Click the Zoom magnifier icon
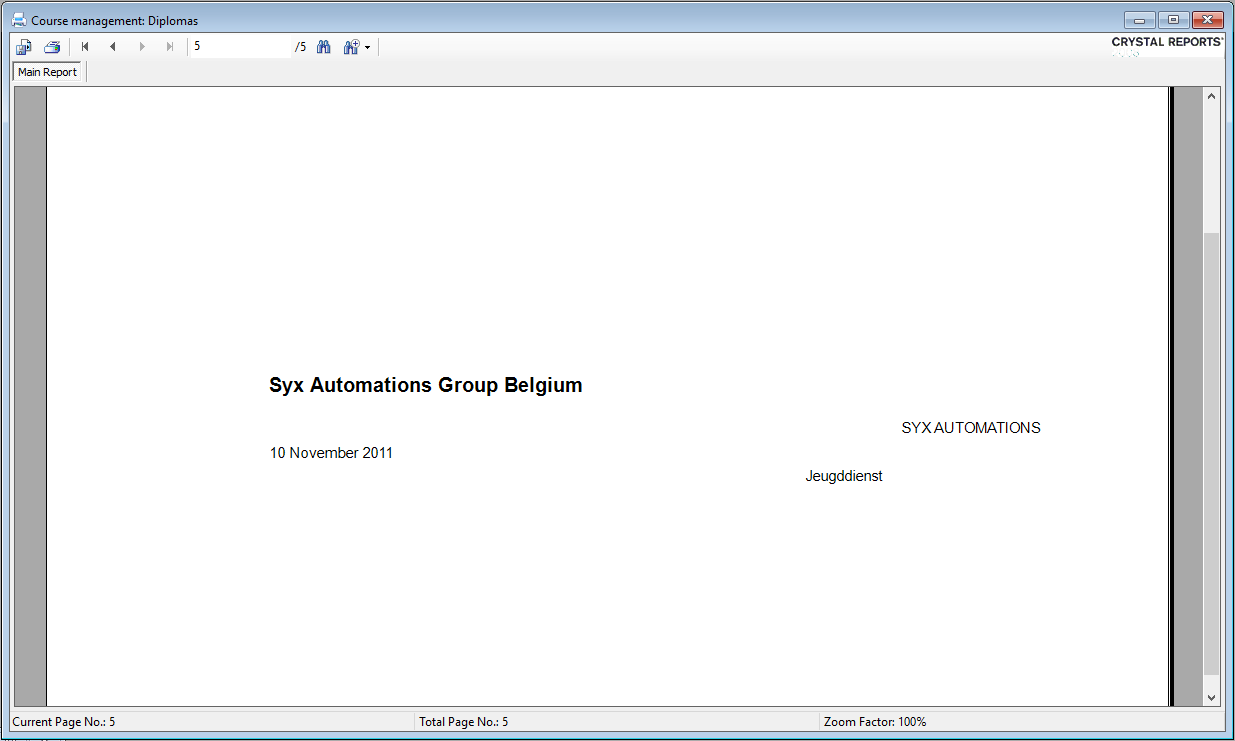The height and width of the screenshot is (741, 1235). [350, 47]
